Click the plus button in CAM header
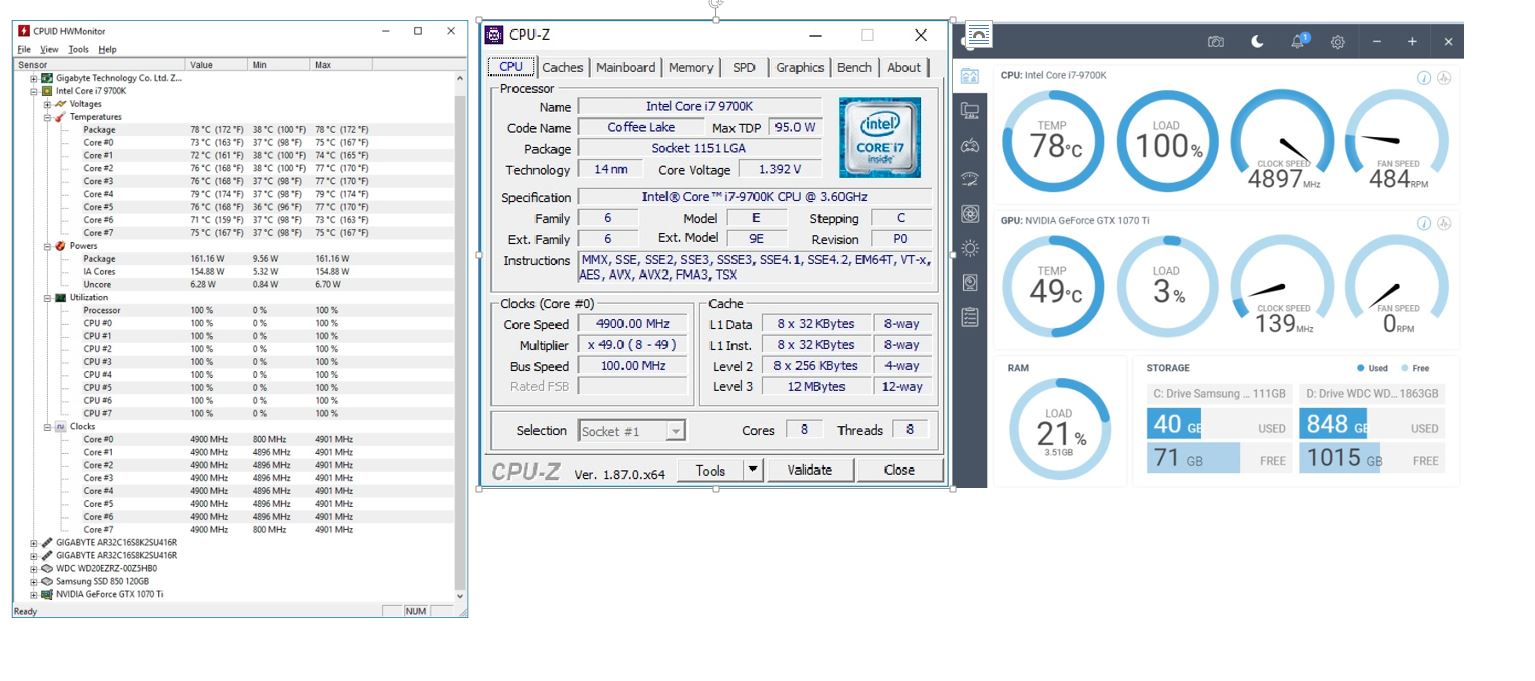The height and width of the screenshot is (681, 1535). pos(1412,42)
